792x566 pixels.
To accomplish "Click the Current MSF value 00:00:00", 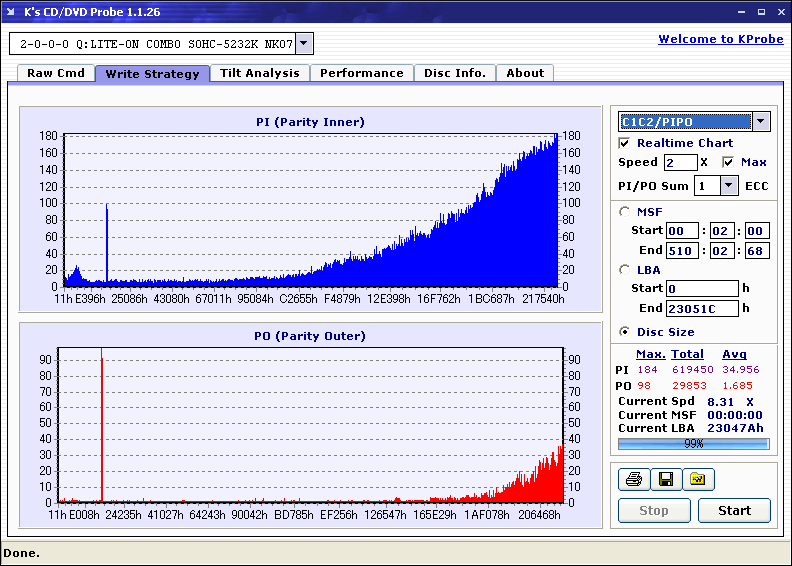I will point(734,415).
